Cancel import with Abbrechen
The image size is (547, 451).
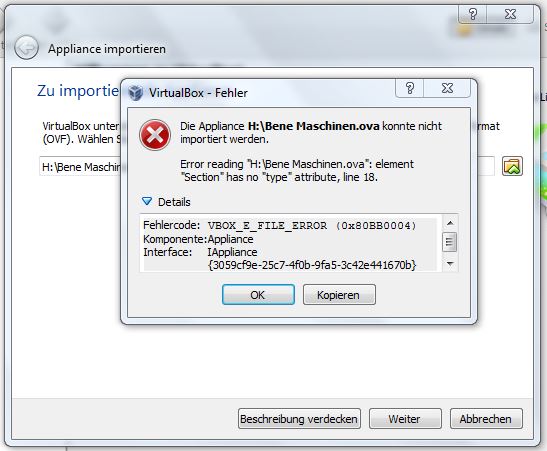click(x=486, y=419)
